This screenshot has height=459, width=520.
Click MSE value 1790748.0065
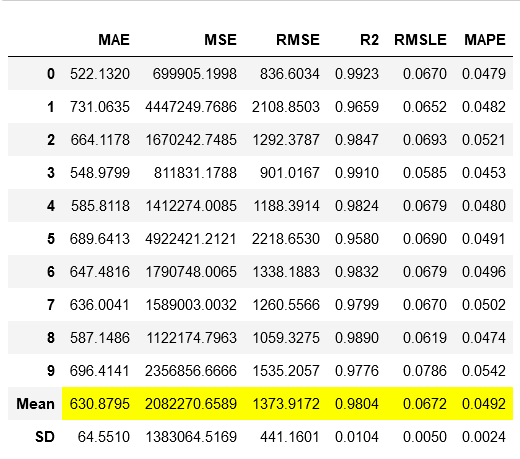[191, 272]
